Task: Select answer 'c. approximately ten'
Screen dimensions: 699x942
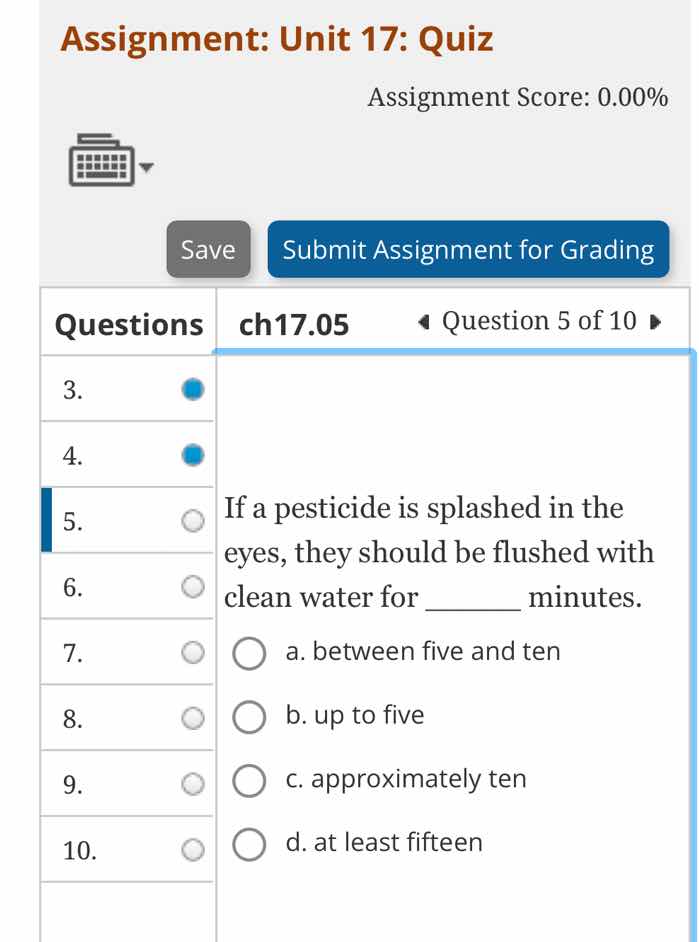Action: [249, 781]
